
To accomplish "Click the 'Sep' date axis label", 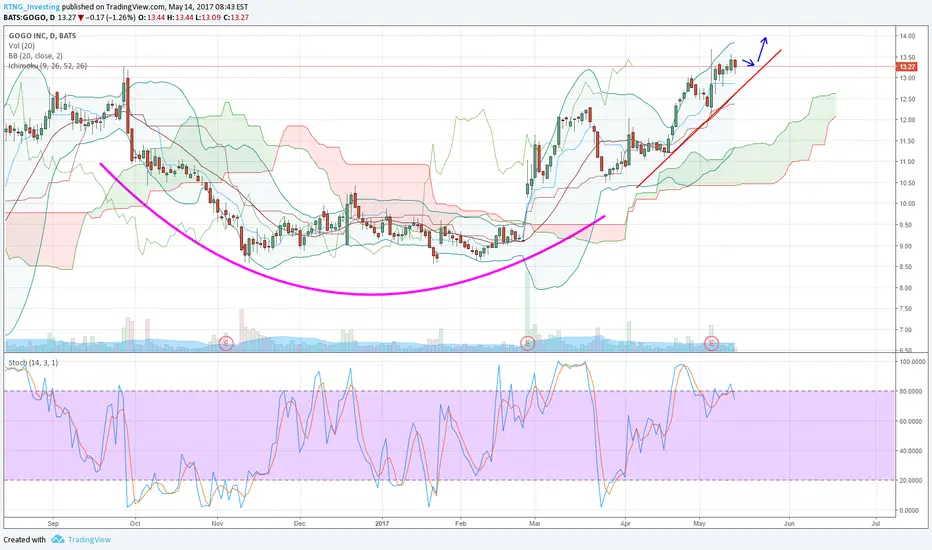I will pos(53,524).
